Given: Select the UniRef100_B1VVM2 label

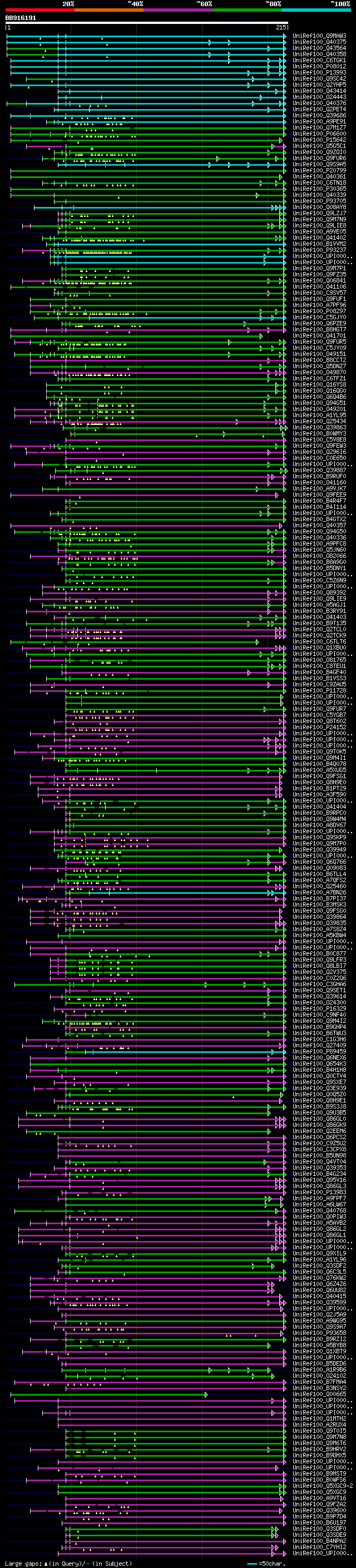Looking at the screenshot, I should coord(319,244).
